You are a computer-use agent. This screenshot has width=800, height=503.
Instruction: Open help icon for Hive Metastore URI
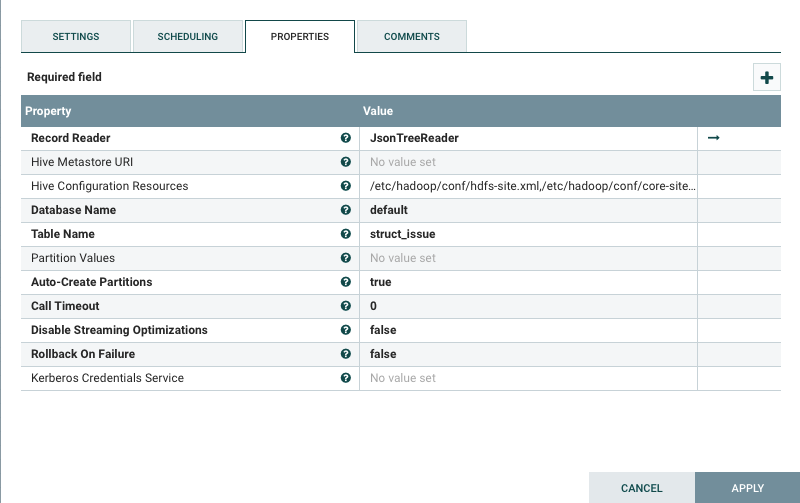(345, 162)
